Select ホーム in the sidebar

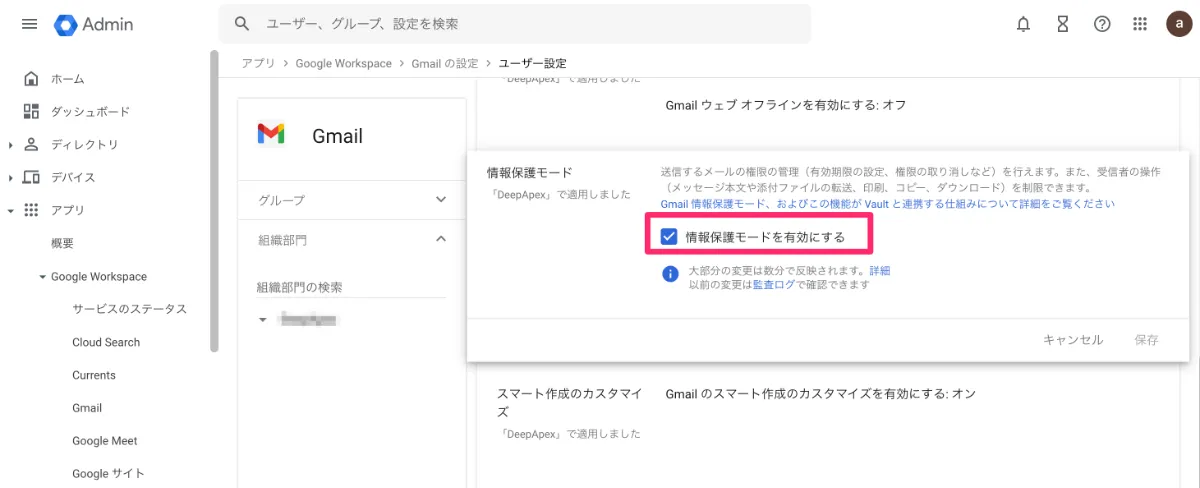pyautogui.click(x=68, y=79)
